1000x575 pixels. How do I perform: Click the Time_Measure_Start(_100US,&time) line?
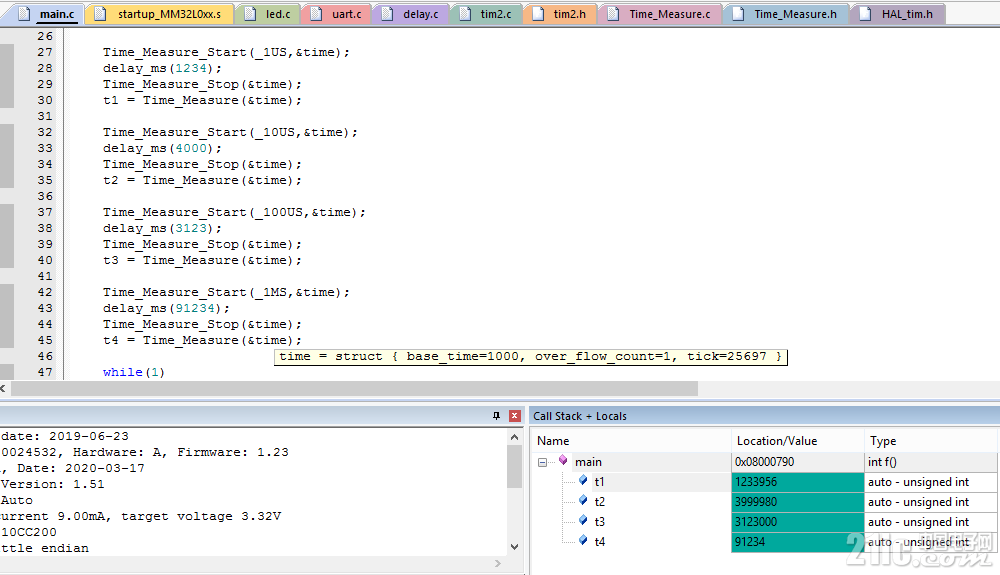click(x=234, y=212)
